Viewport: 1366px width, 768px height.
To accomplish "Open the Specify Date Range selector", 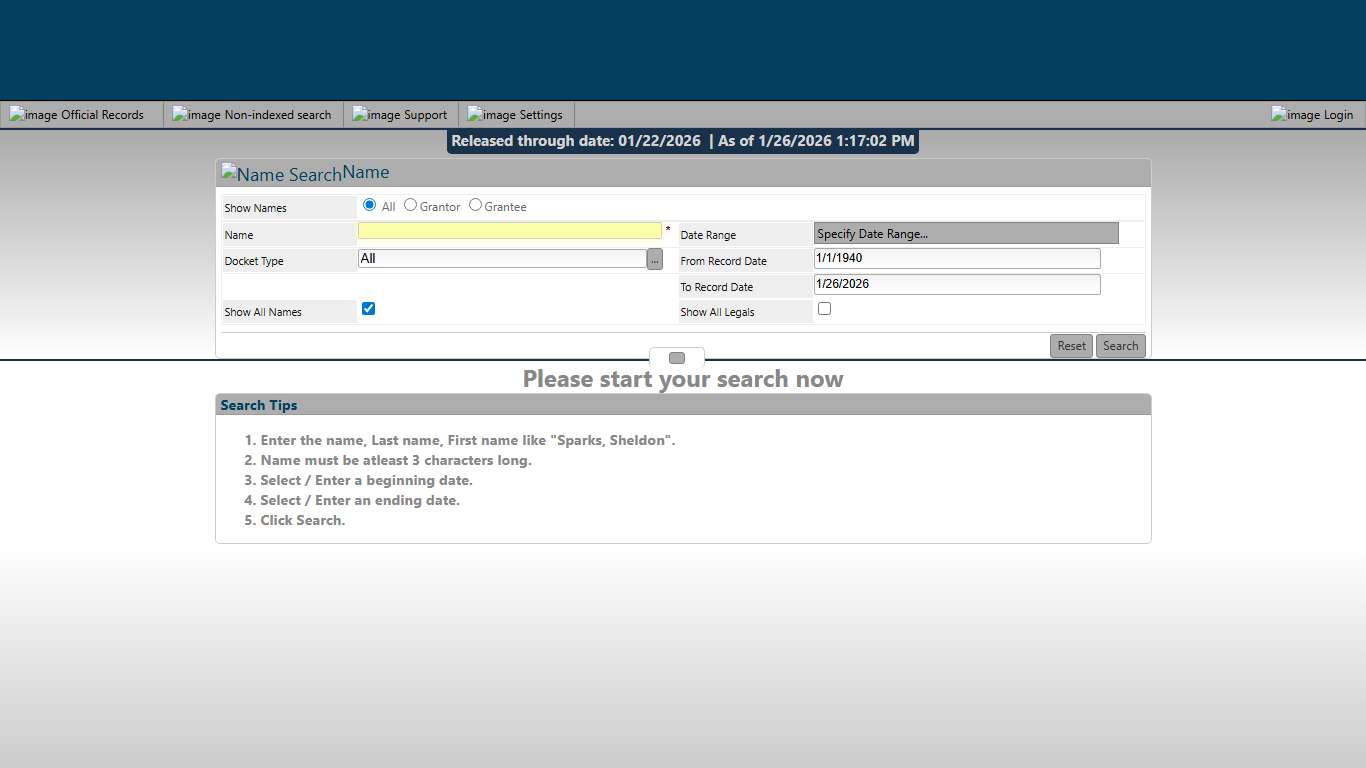I will pos(965,232).
